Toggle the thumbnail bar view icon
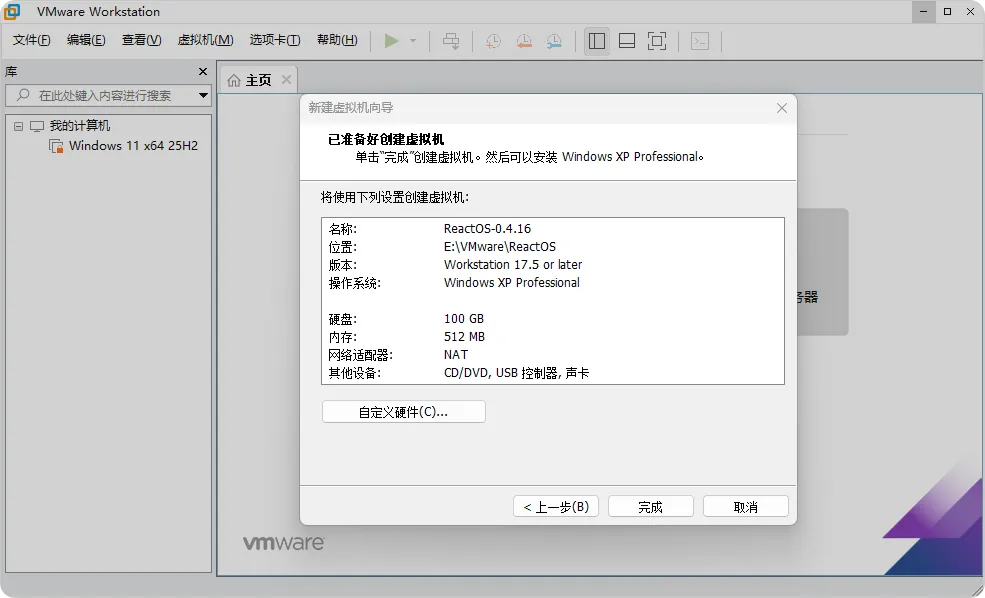Viewport: 985px width, 598px height. [x=627, y=41]
